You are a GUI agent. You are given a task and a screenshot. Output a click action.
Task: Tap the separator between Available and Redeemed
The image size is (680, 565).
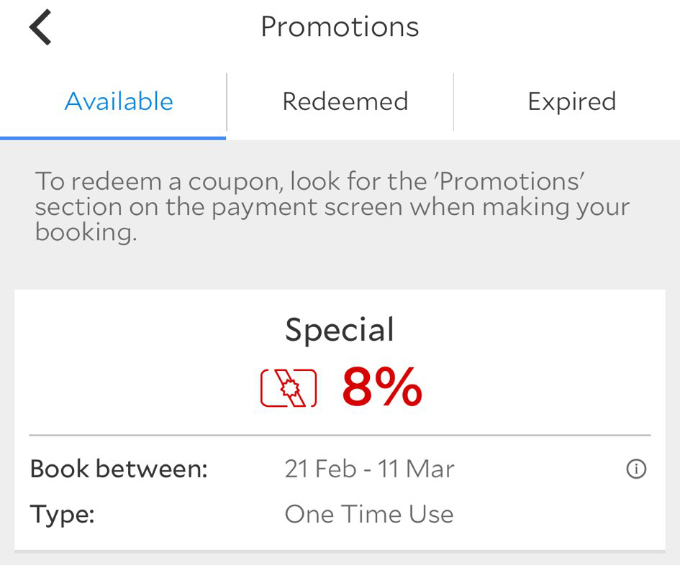point(226,102)
